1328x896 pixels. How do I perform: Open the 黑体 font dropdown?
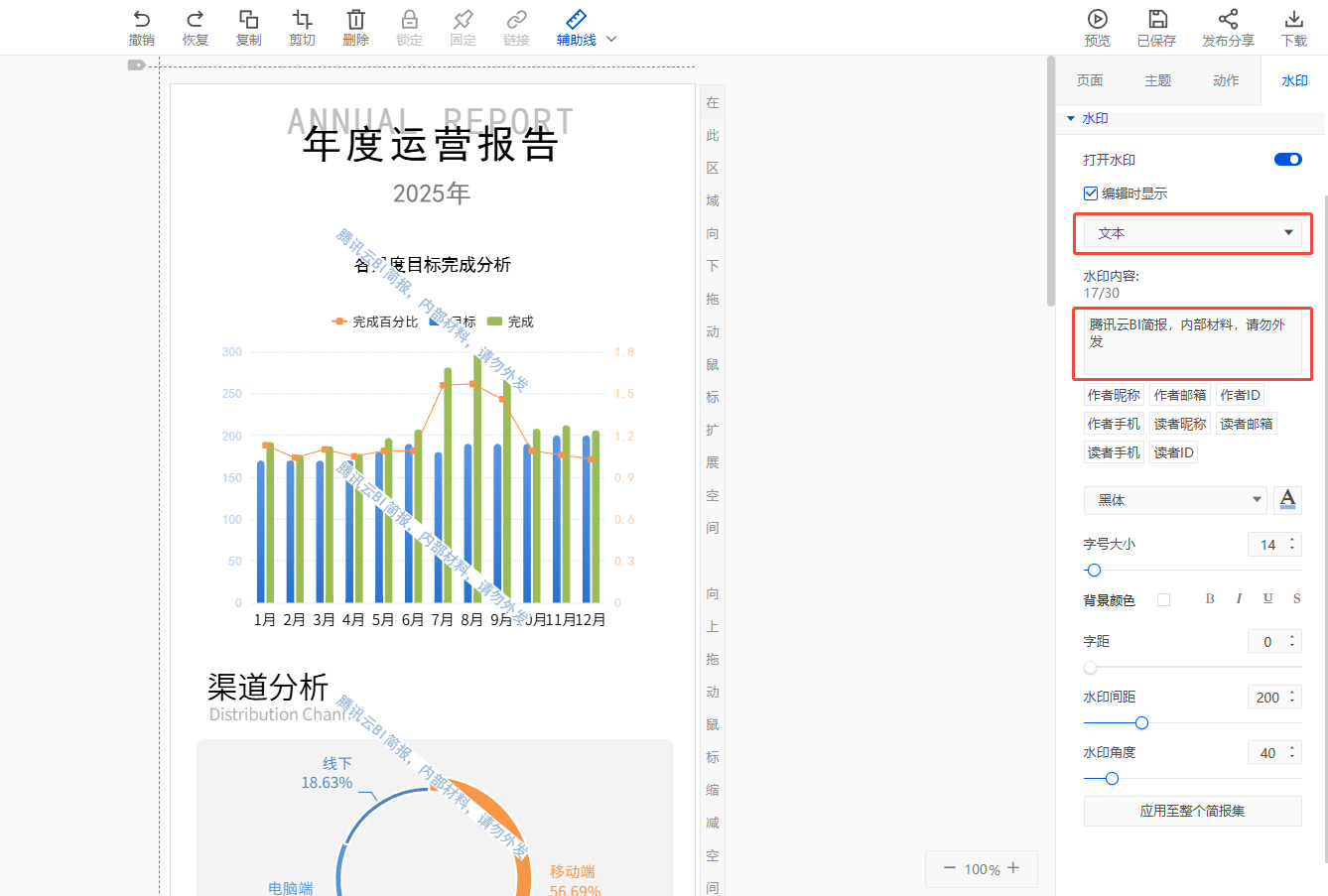click(x=1175, y=500)
